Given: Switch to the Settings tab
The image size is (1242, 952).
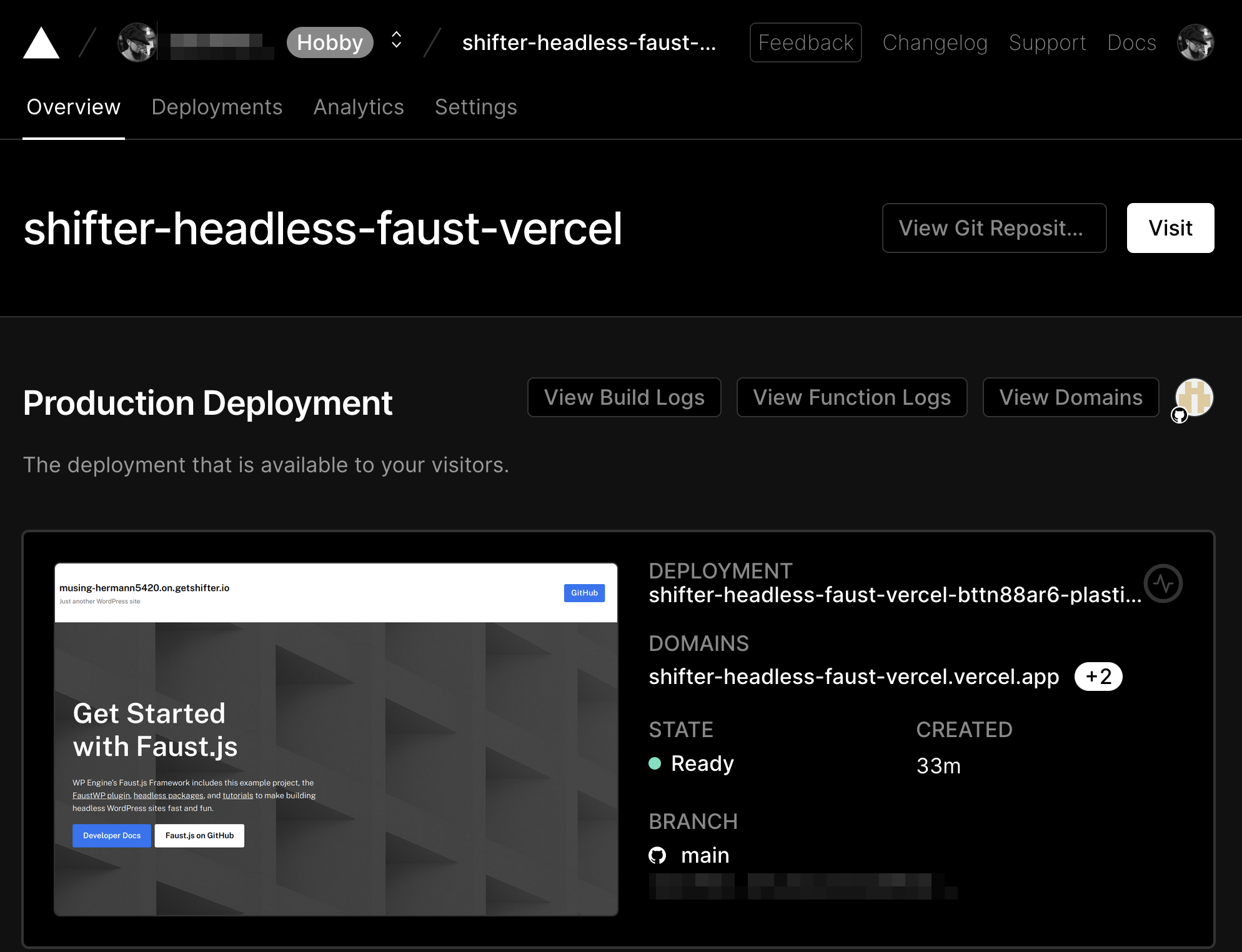Looking at the screenshot, I should click(x=476, y=107).
